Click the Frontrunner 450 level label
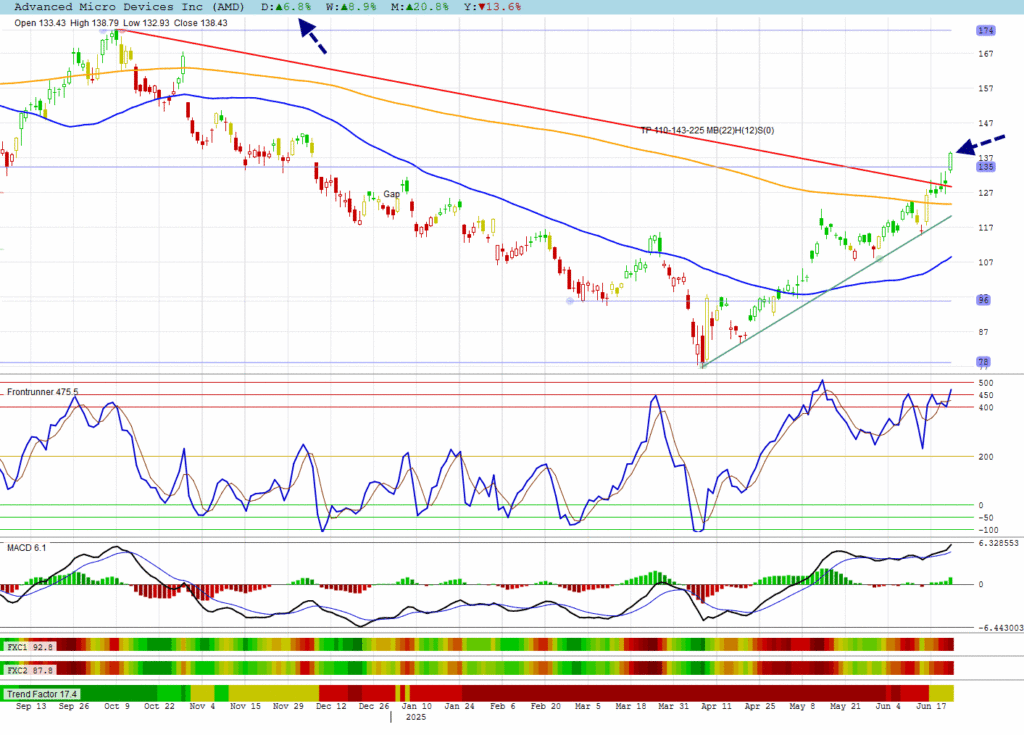 tap(985, 395)
